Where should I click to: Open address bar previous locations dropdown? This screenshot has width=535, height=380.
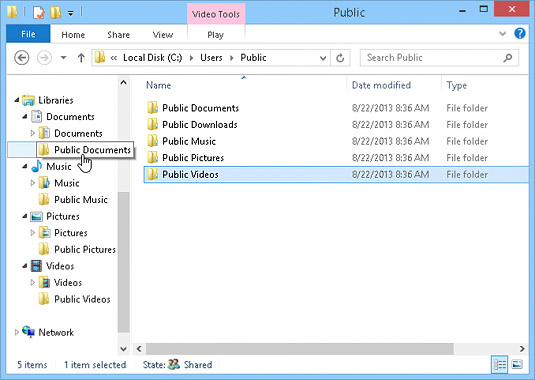[x=323, y=58]
